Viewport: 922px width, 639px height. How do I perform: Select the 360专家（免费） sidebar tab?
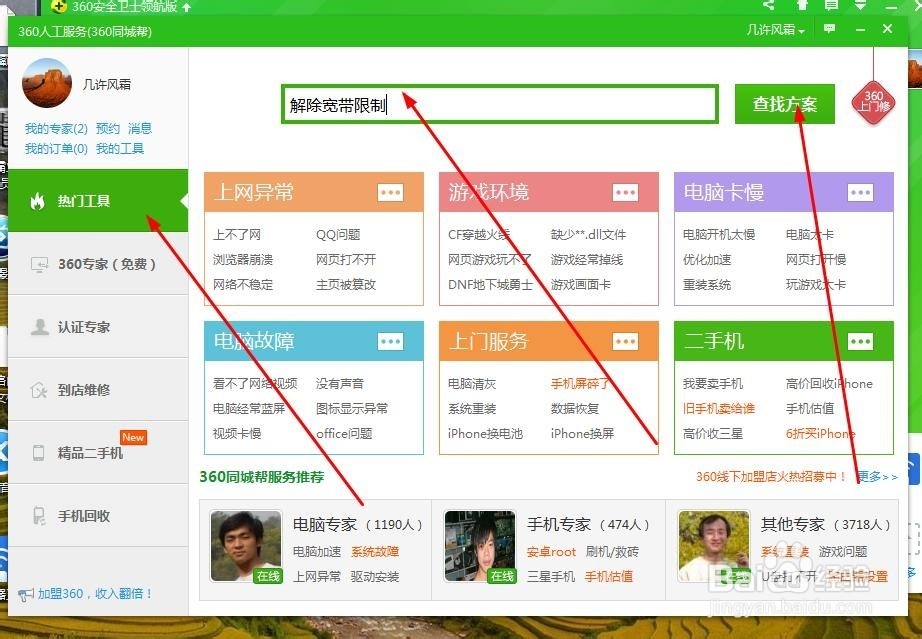(98, 264)
